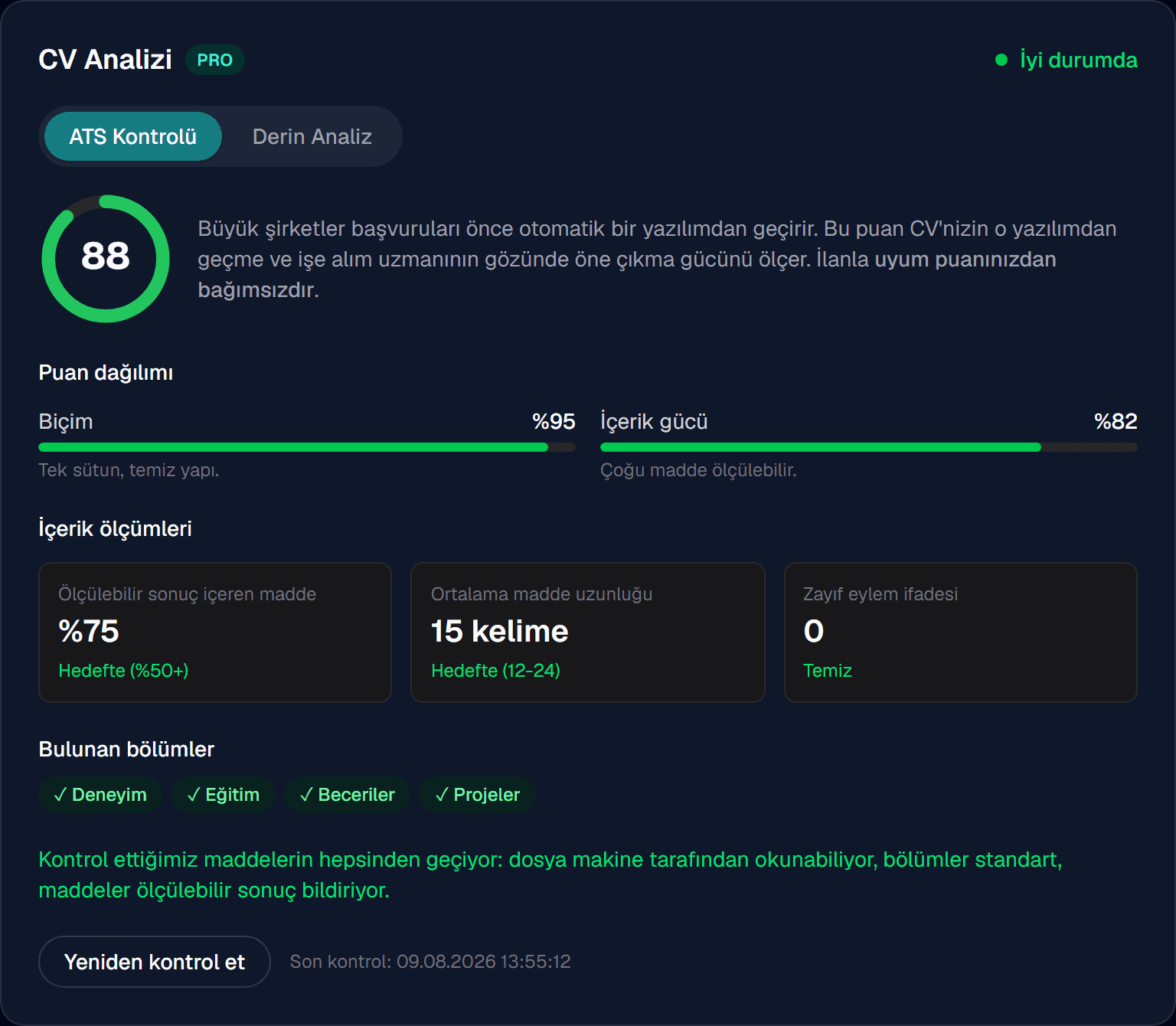Click the uyum puanınızdan link text
The height and width of the screenshot is (1026, 1176).
pyautogui.click(x=965, y=260)
